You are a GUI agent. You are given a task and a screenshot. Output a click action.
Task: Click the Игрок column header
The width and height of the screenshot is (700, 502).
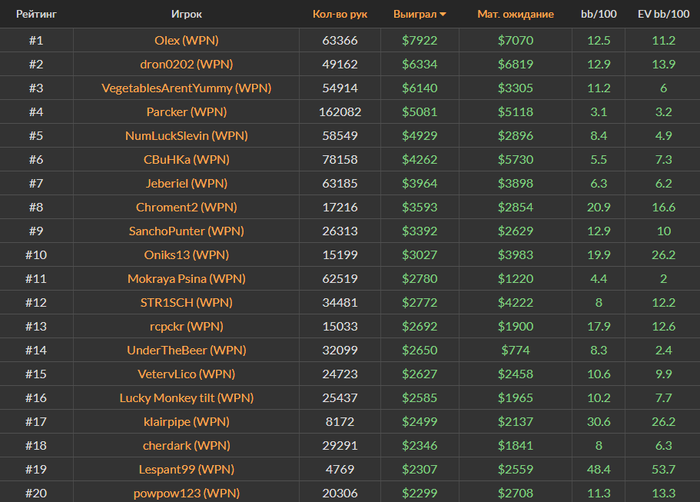click(187, 14)
